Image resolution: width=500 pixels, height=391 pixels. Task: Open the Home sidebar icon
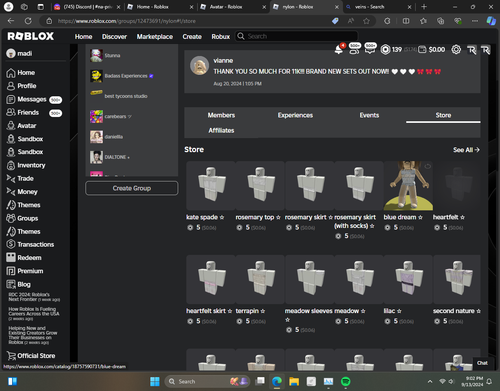tap(11, 73)
